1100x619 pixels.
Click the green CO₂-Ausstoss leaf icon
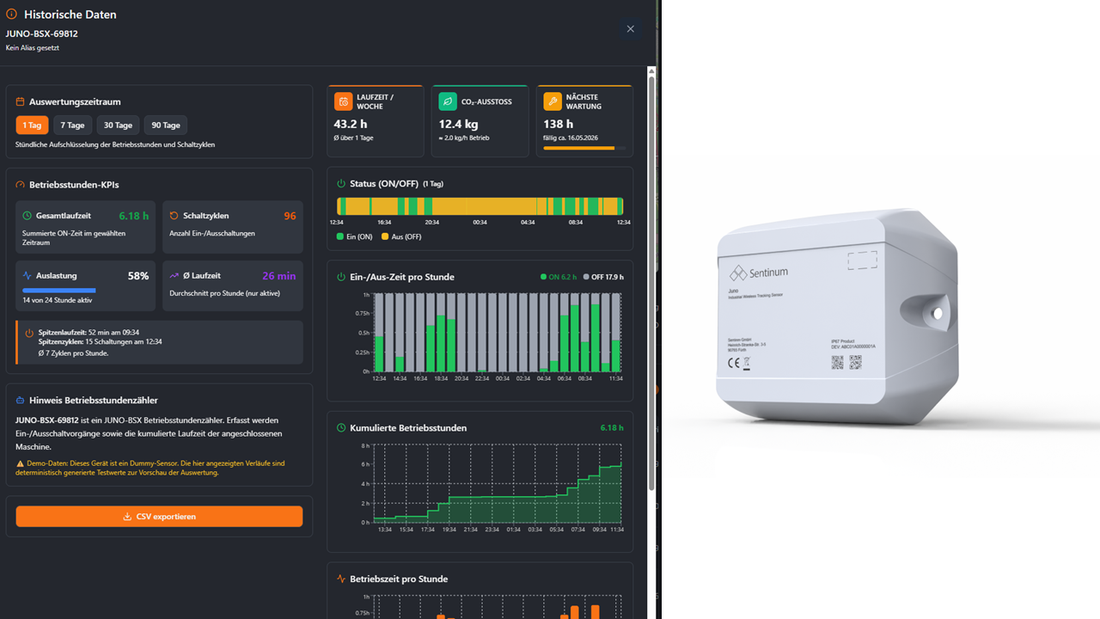point(448,102)
